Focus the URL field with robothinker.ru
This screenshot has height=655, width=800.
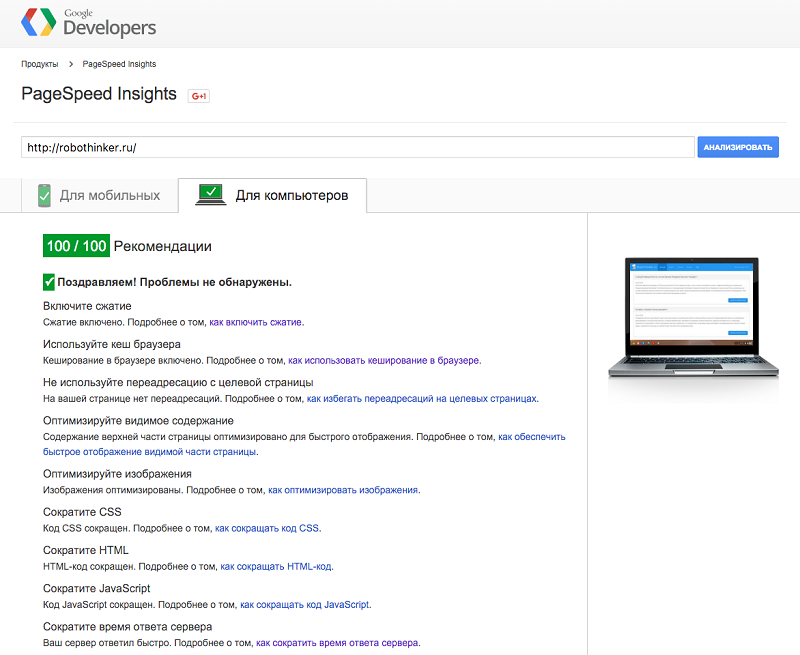(x=358, y=147)
